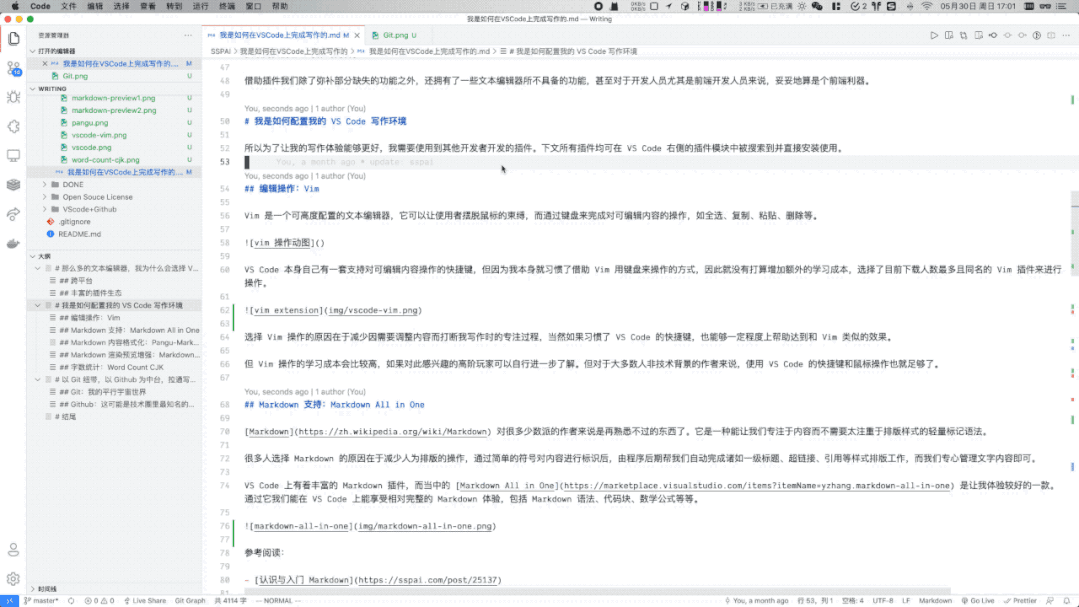Change language mode Markdown in status bar
The image size is (1079, 607).
935,601
